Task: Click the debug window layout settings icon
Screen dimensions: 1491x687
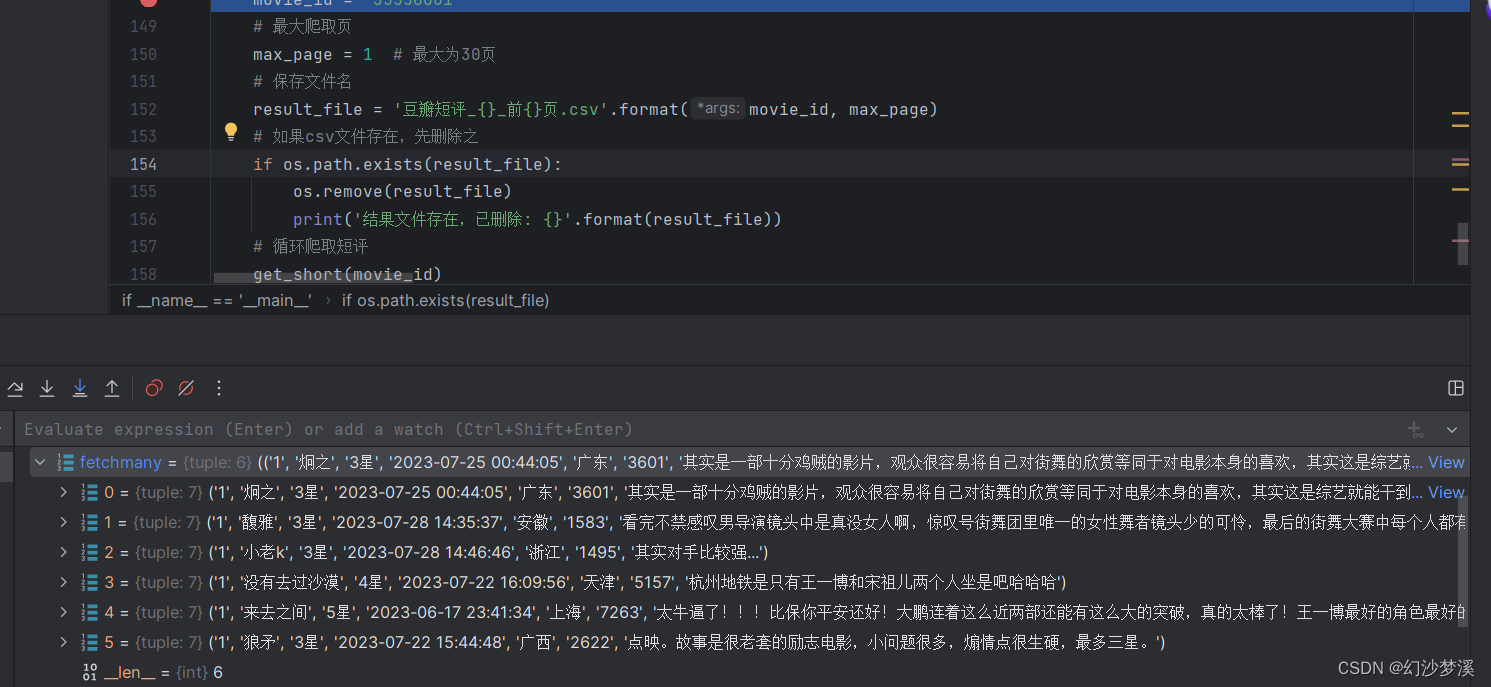Action: [1455, 388]
